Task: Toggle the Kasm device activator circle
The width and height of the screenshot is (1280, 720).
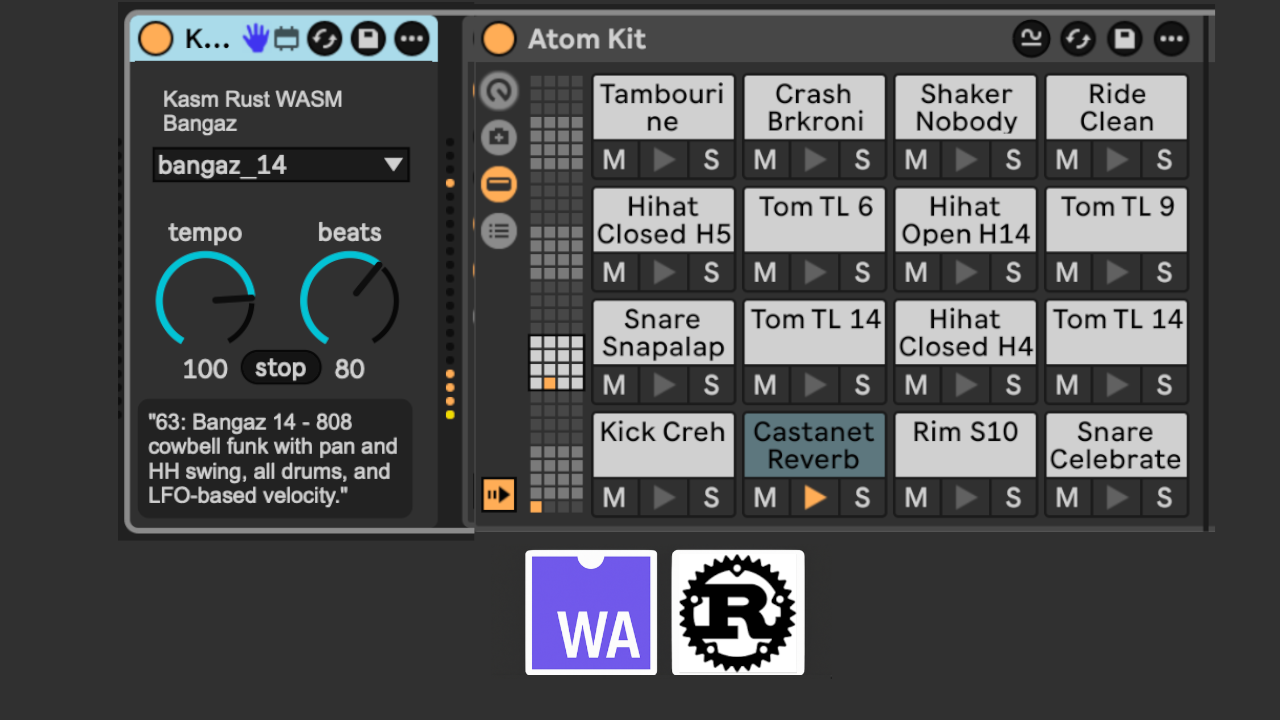Action: coord(156,39)
